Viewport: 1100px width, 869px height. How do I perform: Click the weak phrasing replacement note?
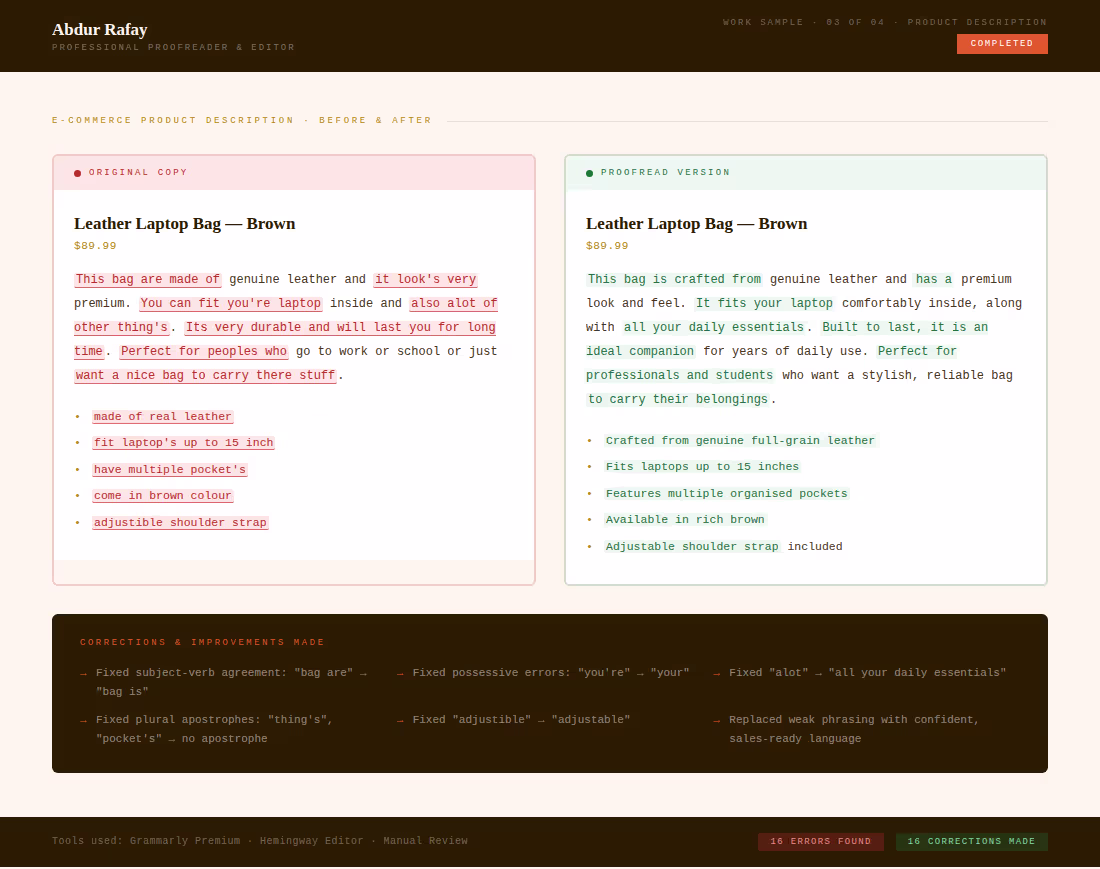(x=854, y=729)
